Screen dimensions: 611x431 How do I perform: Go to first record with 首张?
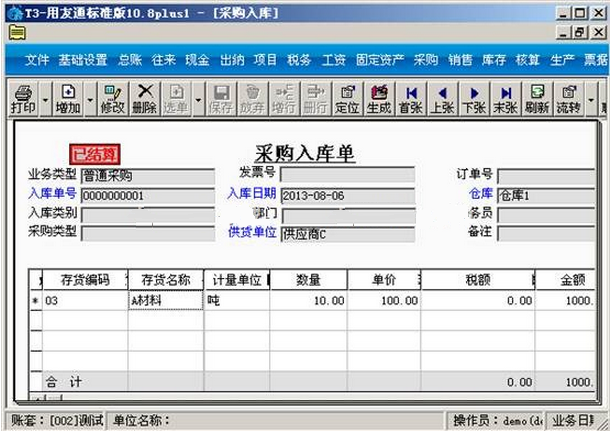(411, 98)
